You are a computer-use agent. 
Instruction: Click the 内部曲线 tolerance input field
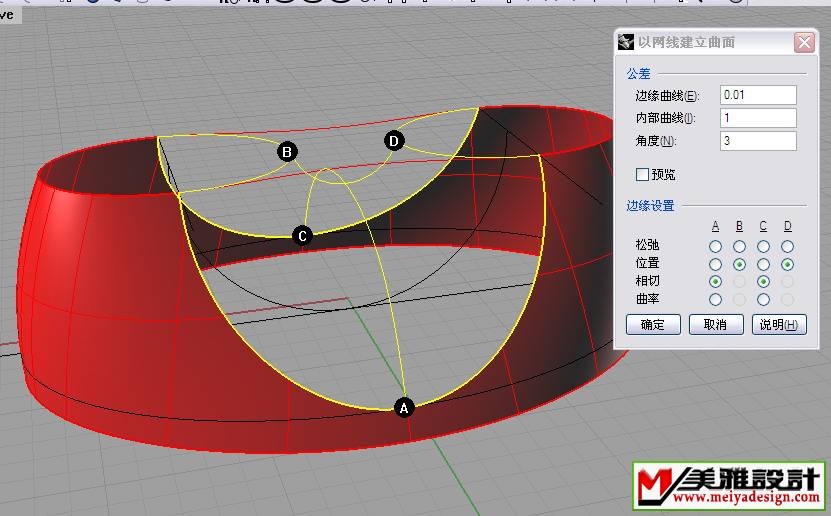point(758,118)
